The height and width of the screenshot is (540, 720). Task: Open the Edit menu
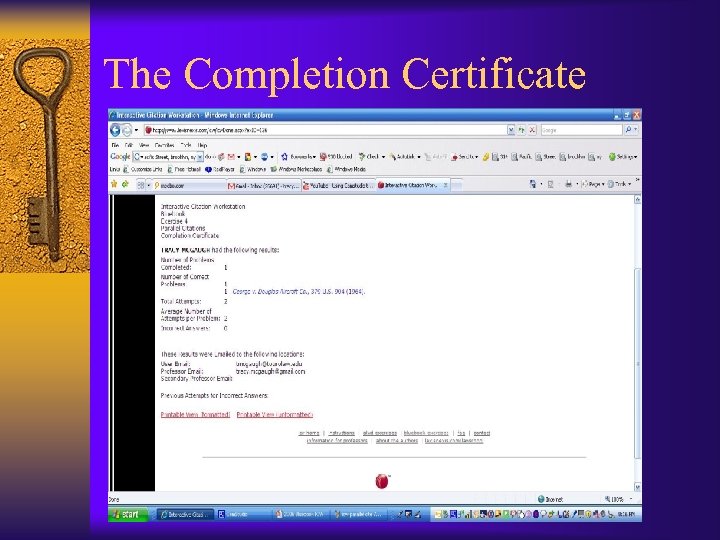coord(129,145)
